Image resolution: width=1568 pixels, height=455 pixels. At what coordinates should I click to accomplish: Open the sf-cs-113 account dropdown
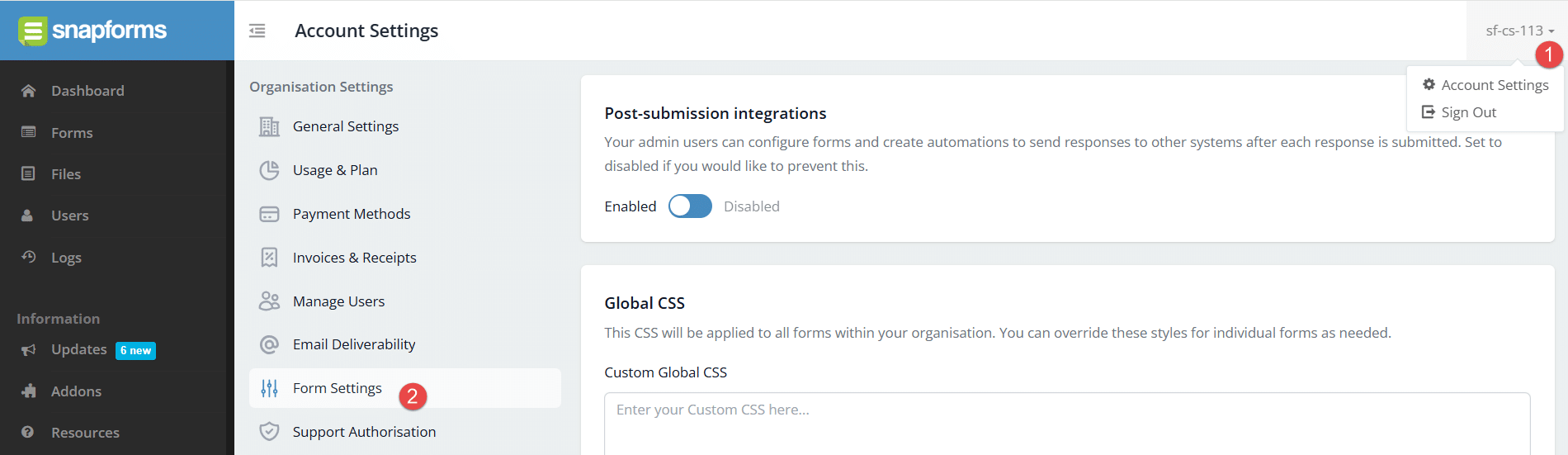point(1519,31)
